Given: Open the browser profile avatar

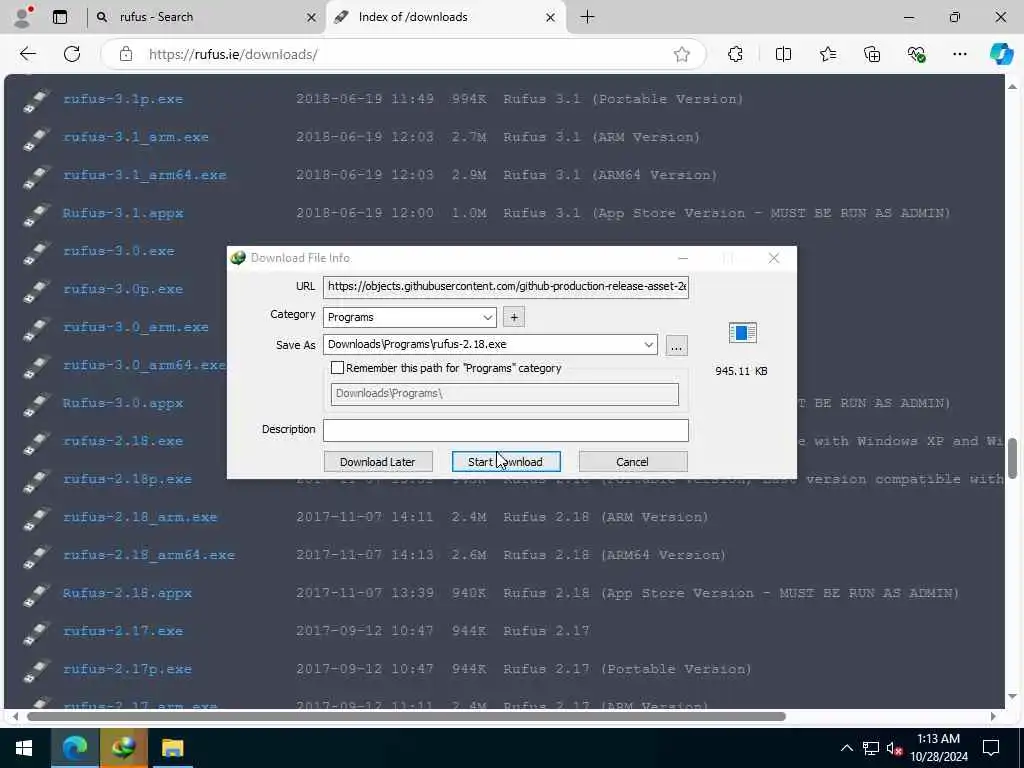Looking at the screenshot, I should 23,17.
